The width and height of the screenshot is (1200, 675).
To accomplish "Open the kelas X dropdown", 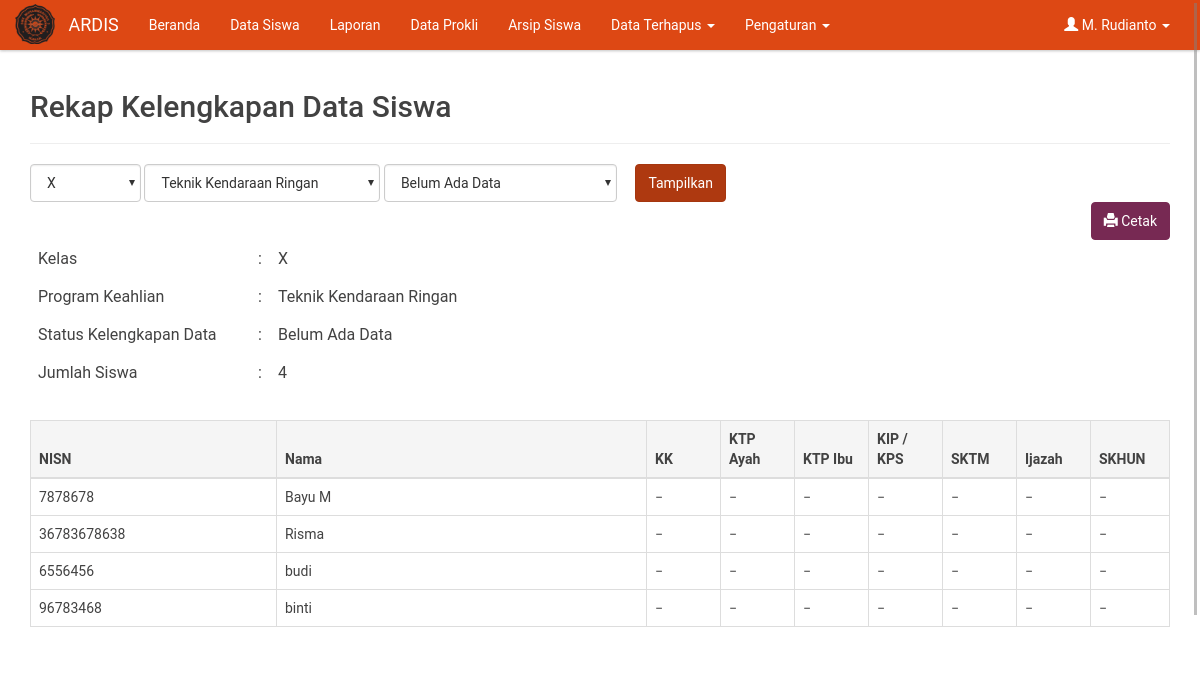I will (85, 182).
